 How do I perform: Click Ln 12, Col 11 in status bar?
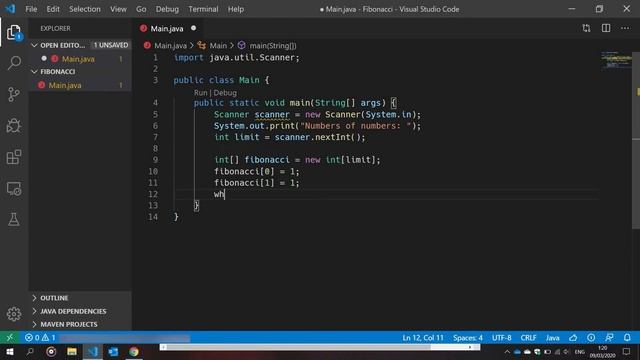click(x=423, y=338)
